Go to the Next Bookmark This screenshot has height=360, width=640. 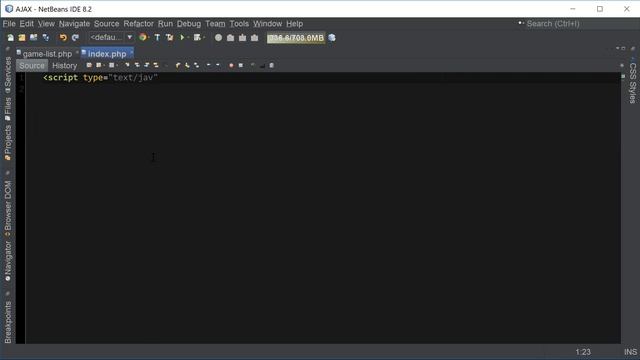pos(187,65)
